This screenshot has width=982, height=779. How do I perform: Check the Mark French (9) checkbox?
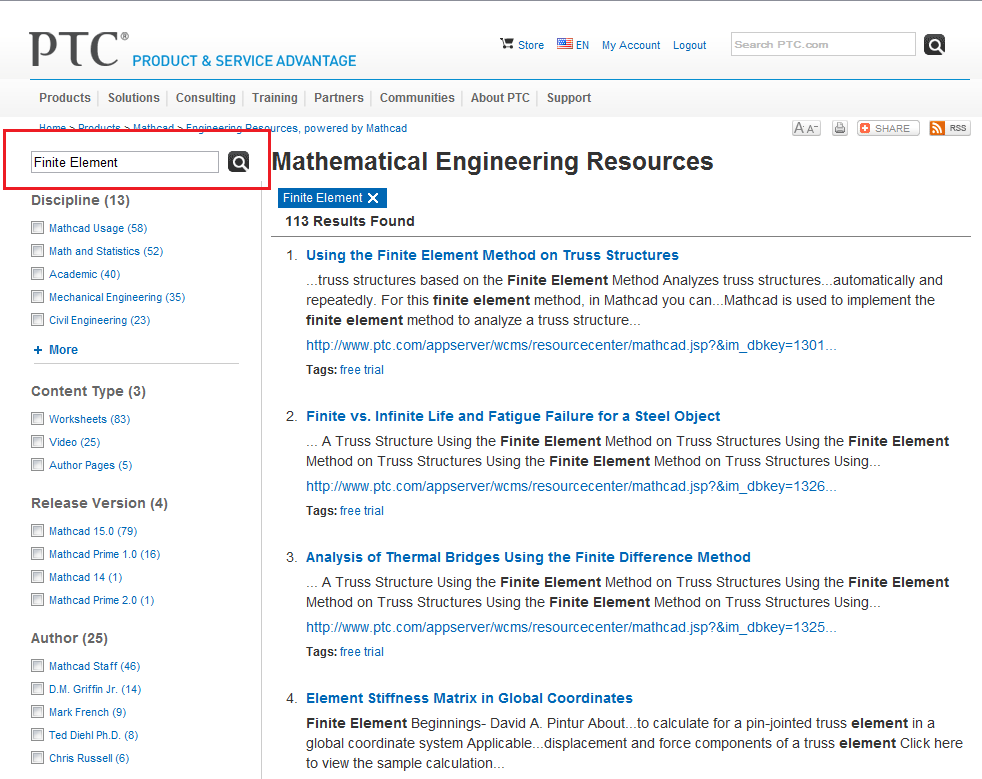point(38,712)
